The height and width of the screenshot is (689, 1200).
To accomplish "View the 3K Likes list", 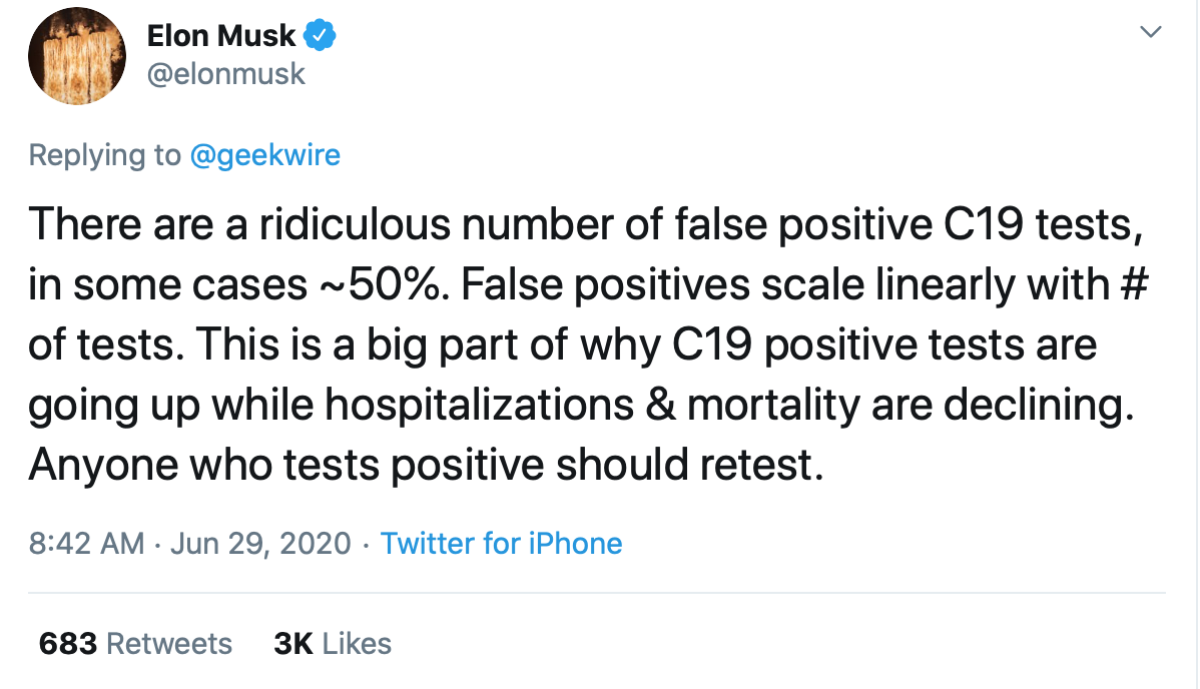I will click(x=330, y=643).
